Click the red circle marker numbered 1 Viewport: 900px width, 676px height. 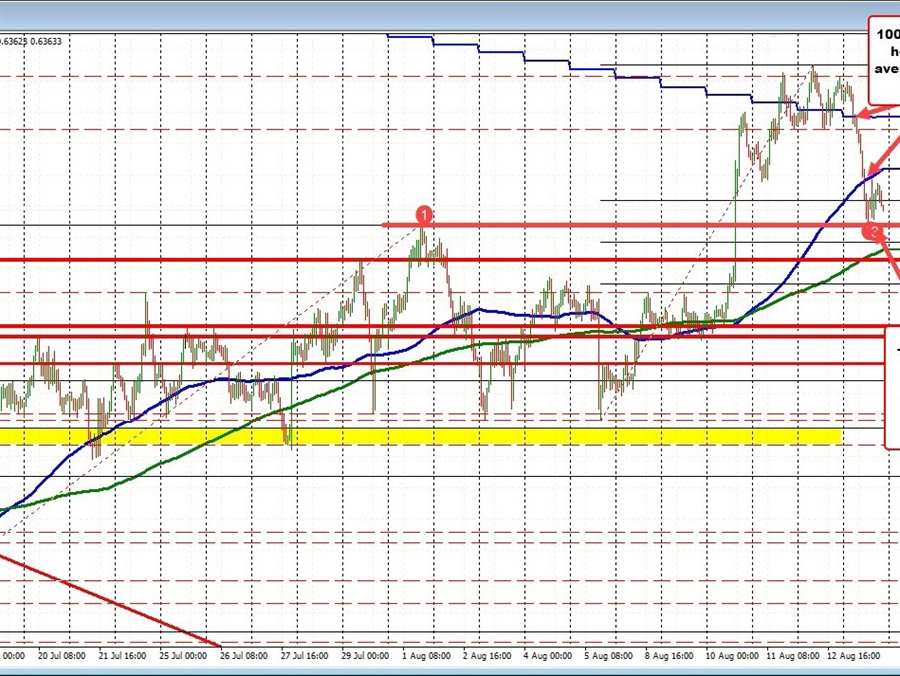[x=424, y=215]
